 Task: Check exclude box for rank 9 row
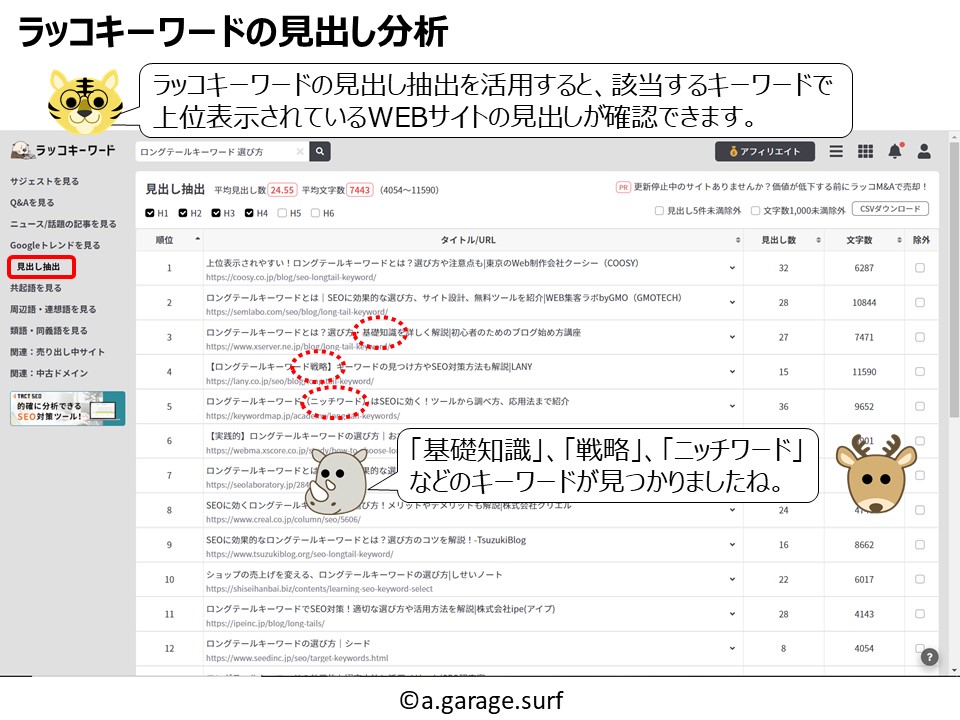[920, 544]
